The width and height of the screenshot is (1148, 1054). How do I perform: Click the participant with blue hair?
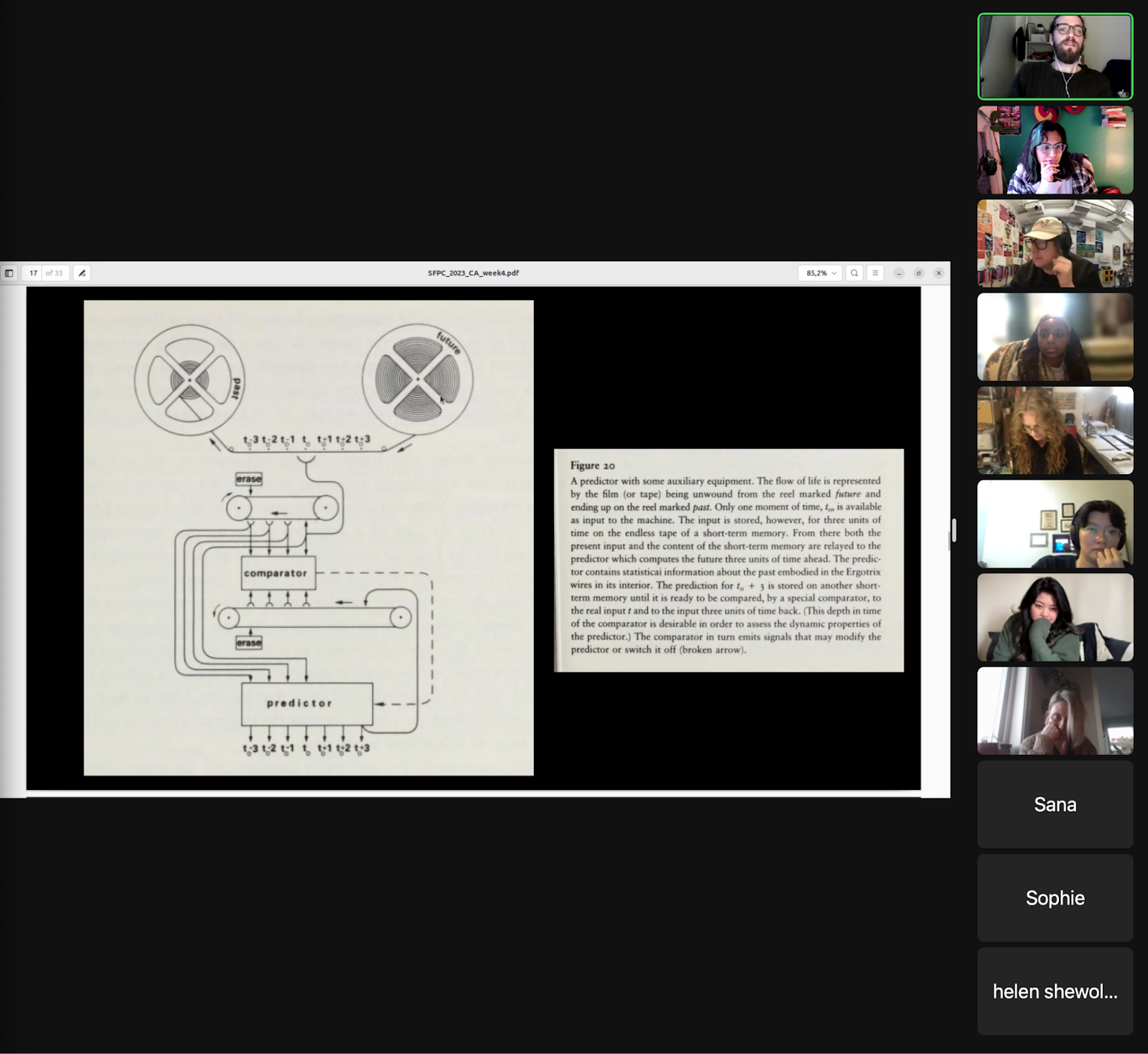pyautogui.click(x=1055, y=151)
